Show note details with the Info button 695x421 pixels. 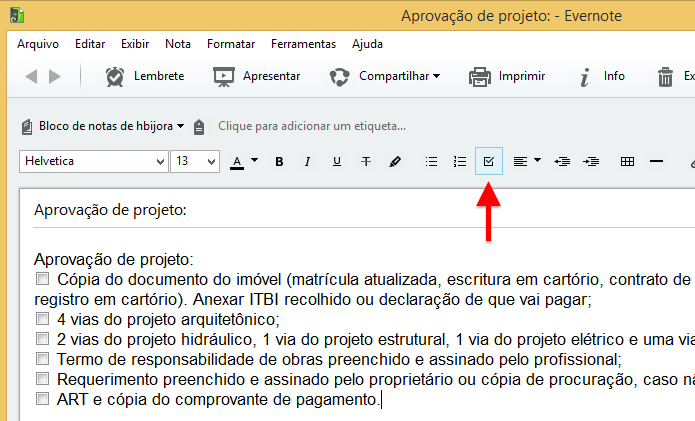coord(603,76)
